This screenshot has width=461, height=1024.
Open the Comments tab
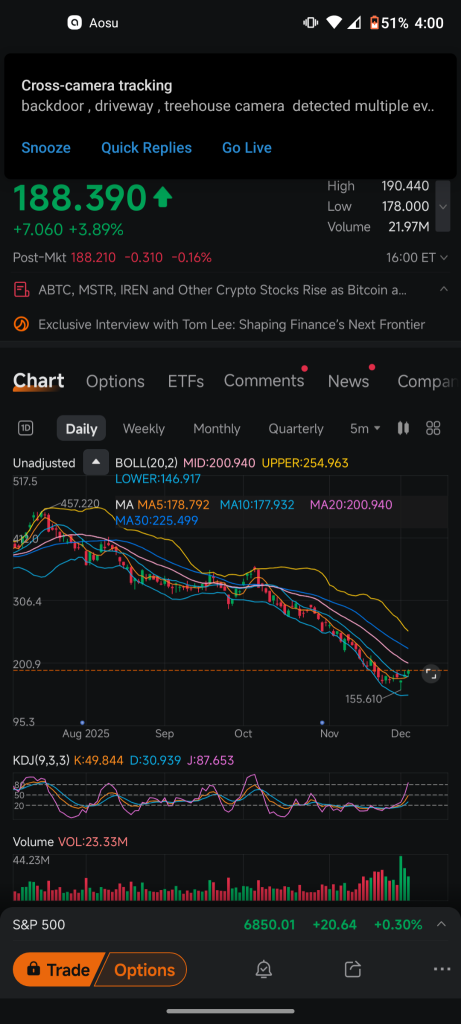tap(264, 381)
